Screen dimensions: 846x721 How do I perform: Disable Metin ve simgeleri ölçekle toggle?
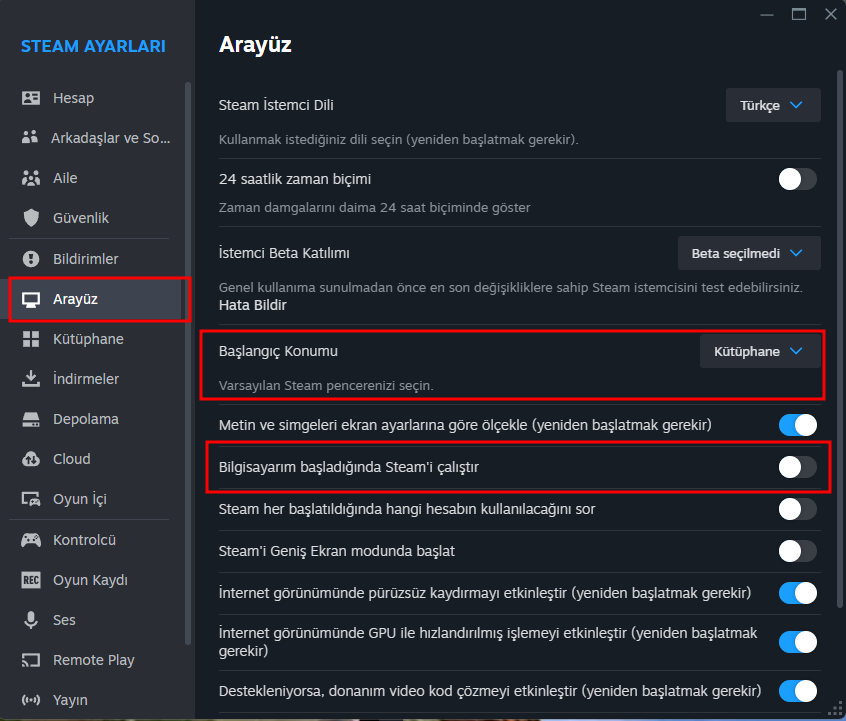797,425
